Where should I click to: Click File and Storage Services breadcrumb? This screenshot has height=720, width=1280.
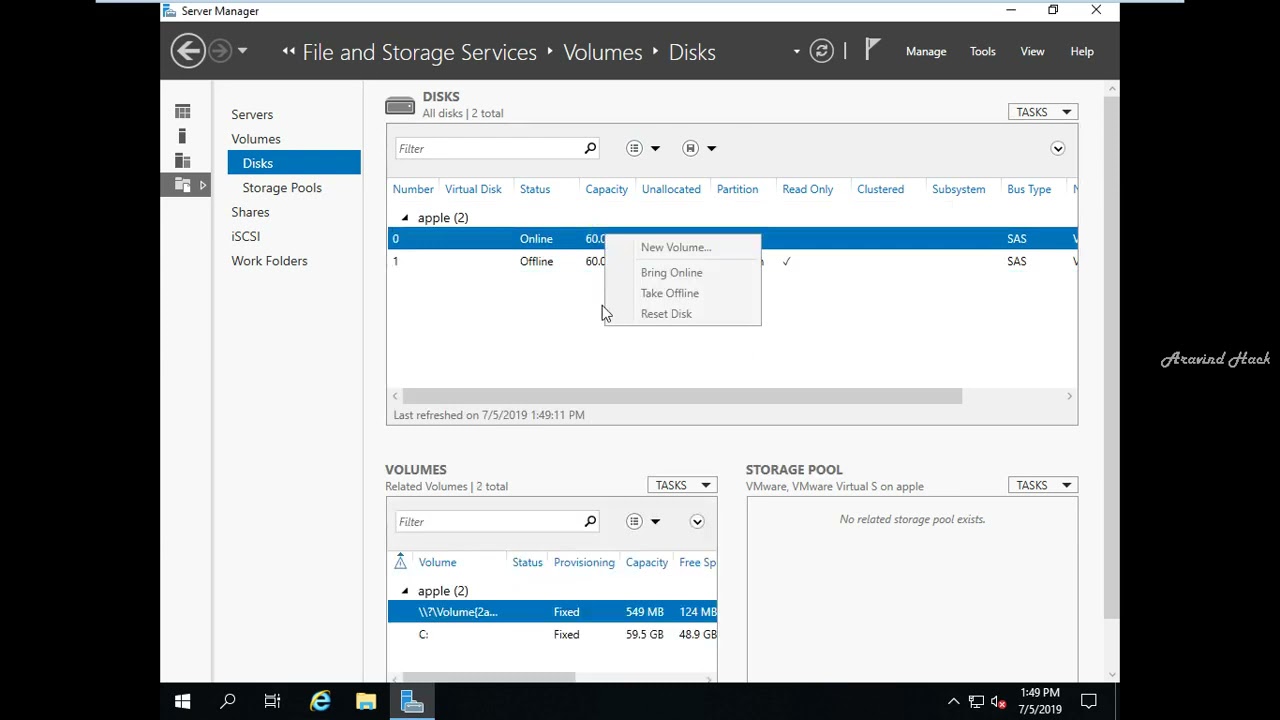point(419,52)
